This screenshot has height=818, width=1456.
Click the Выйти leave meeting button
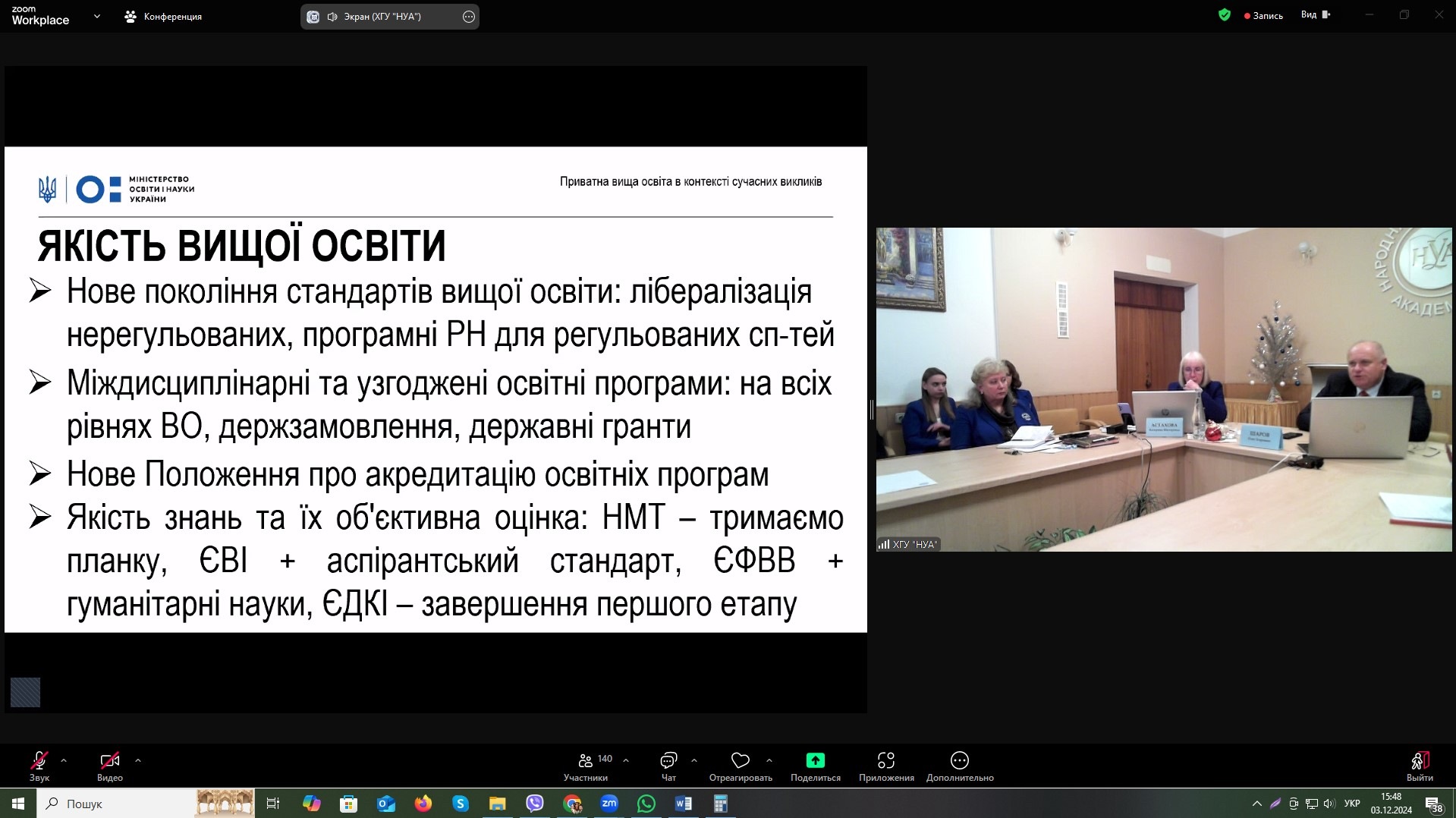point(1419,765)
